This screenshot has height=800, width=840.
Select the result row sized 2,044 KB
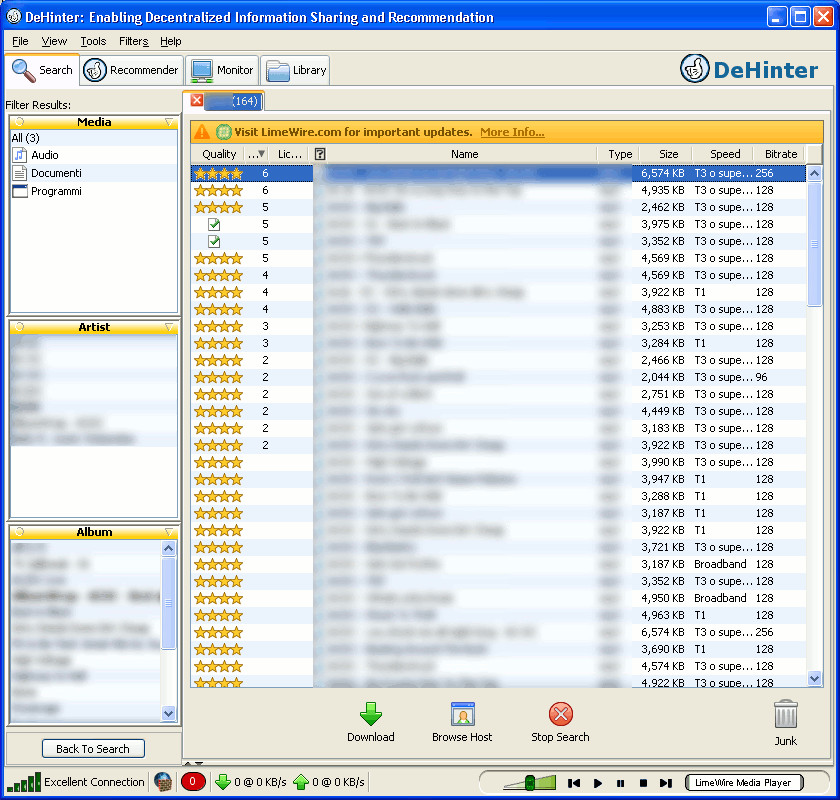(x=498, y=377)
